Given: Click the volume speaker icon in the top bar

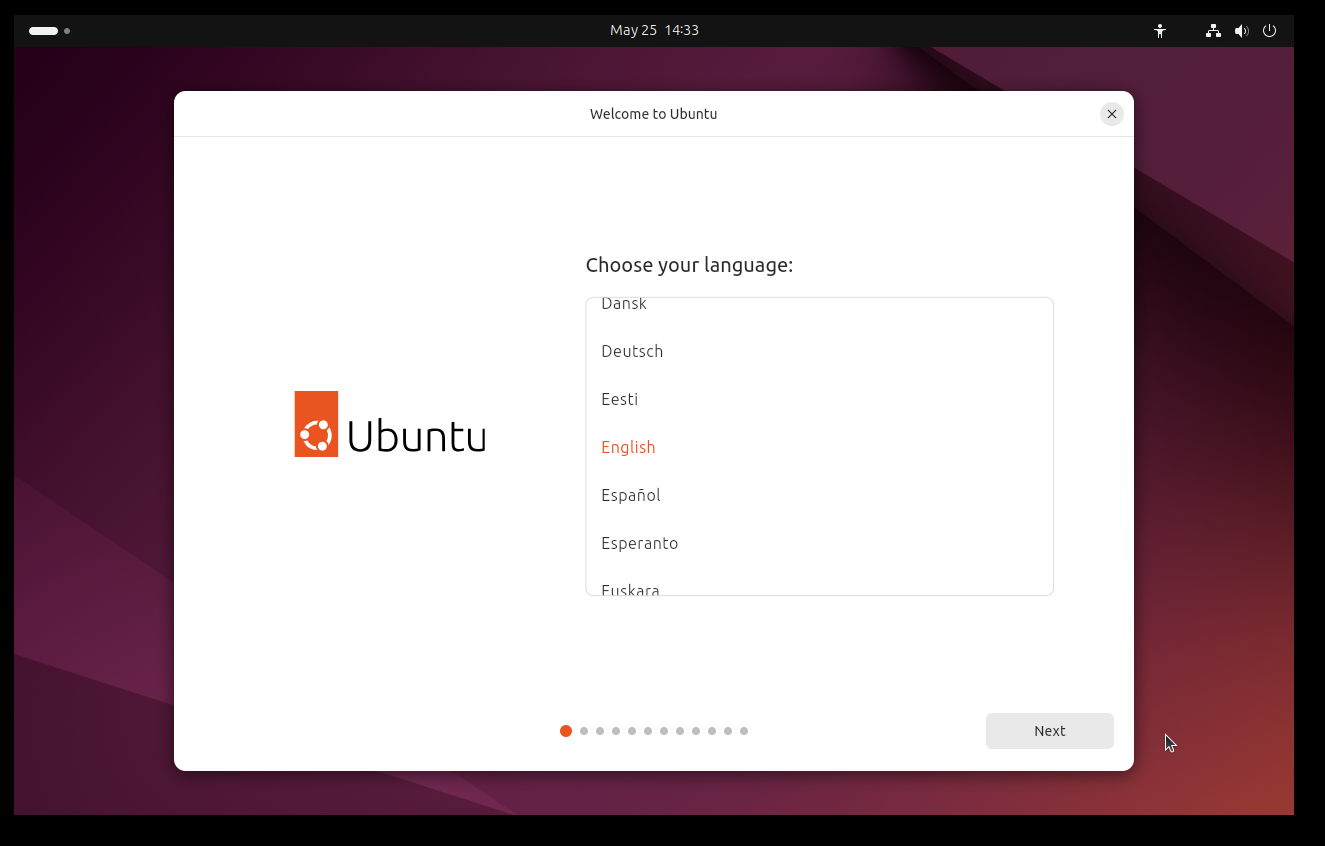Looking at the screenshot, I should (1241, 31).
